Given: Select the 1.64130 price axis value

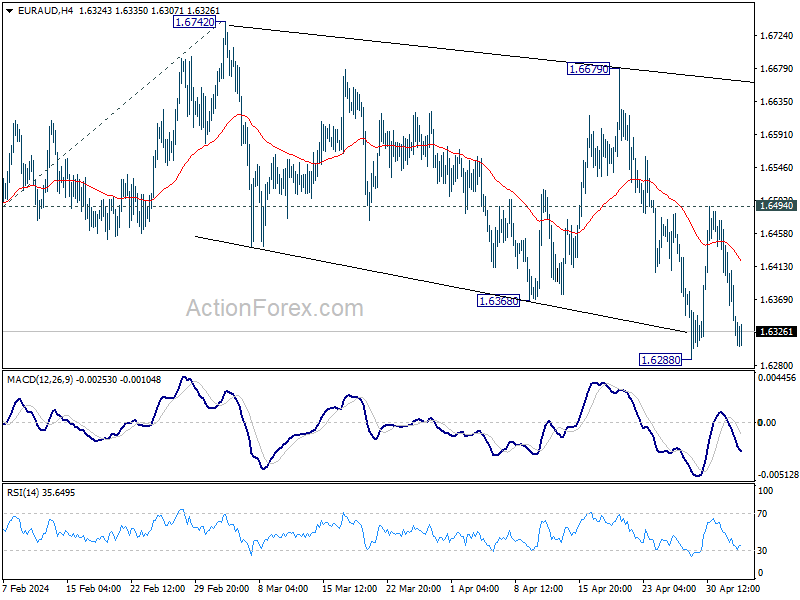Looking at the screenshot, I should tap(777, 266).
